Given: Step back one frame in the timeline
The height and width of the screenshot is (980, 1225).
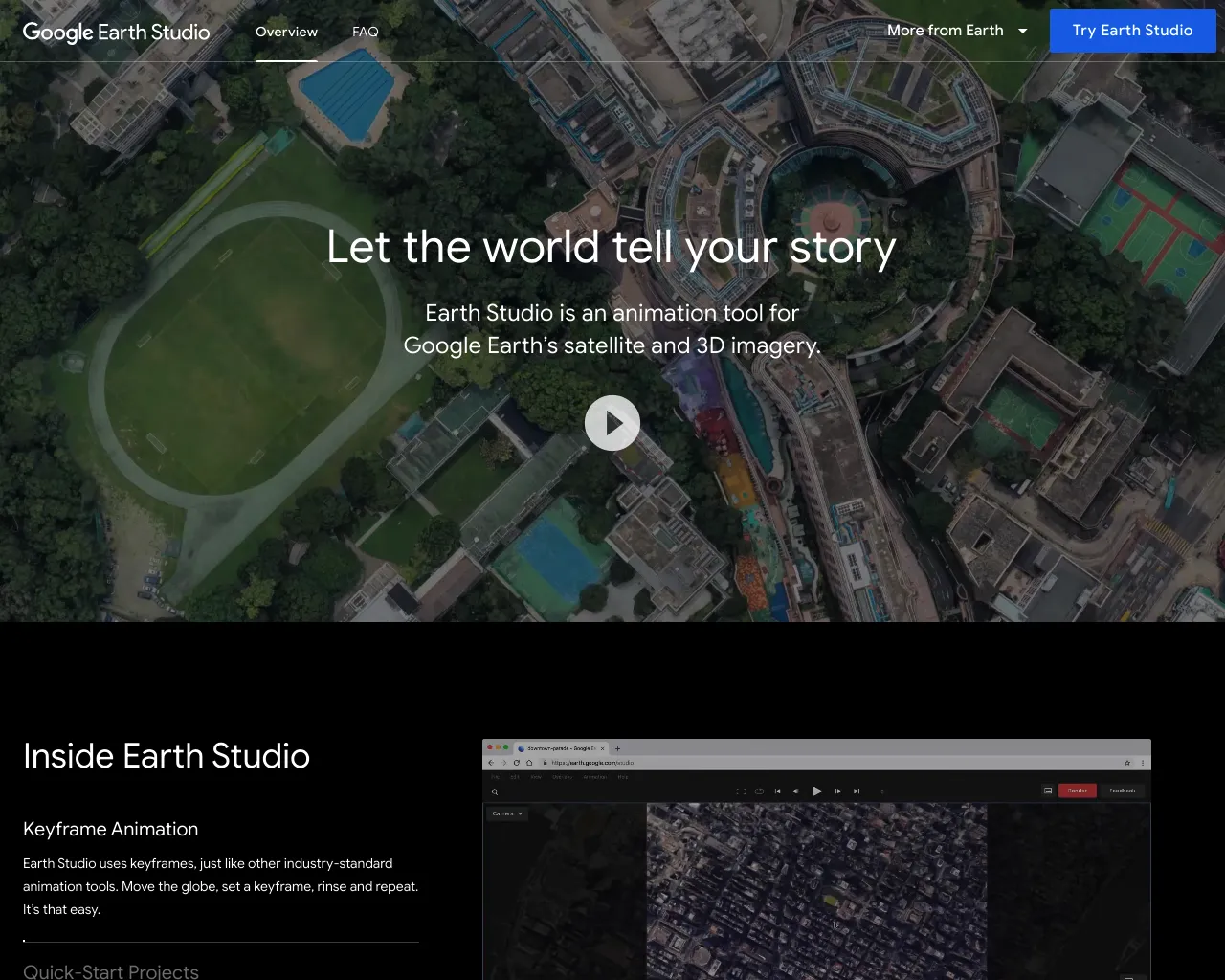Looking at the screenshot, I should coord(796,791).
